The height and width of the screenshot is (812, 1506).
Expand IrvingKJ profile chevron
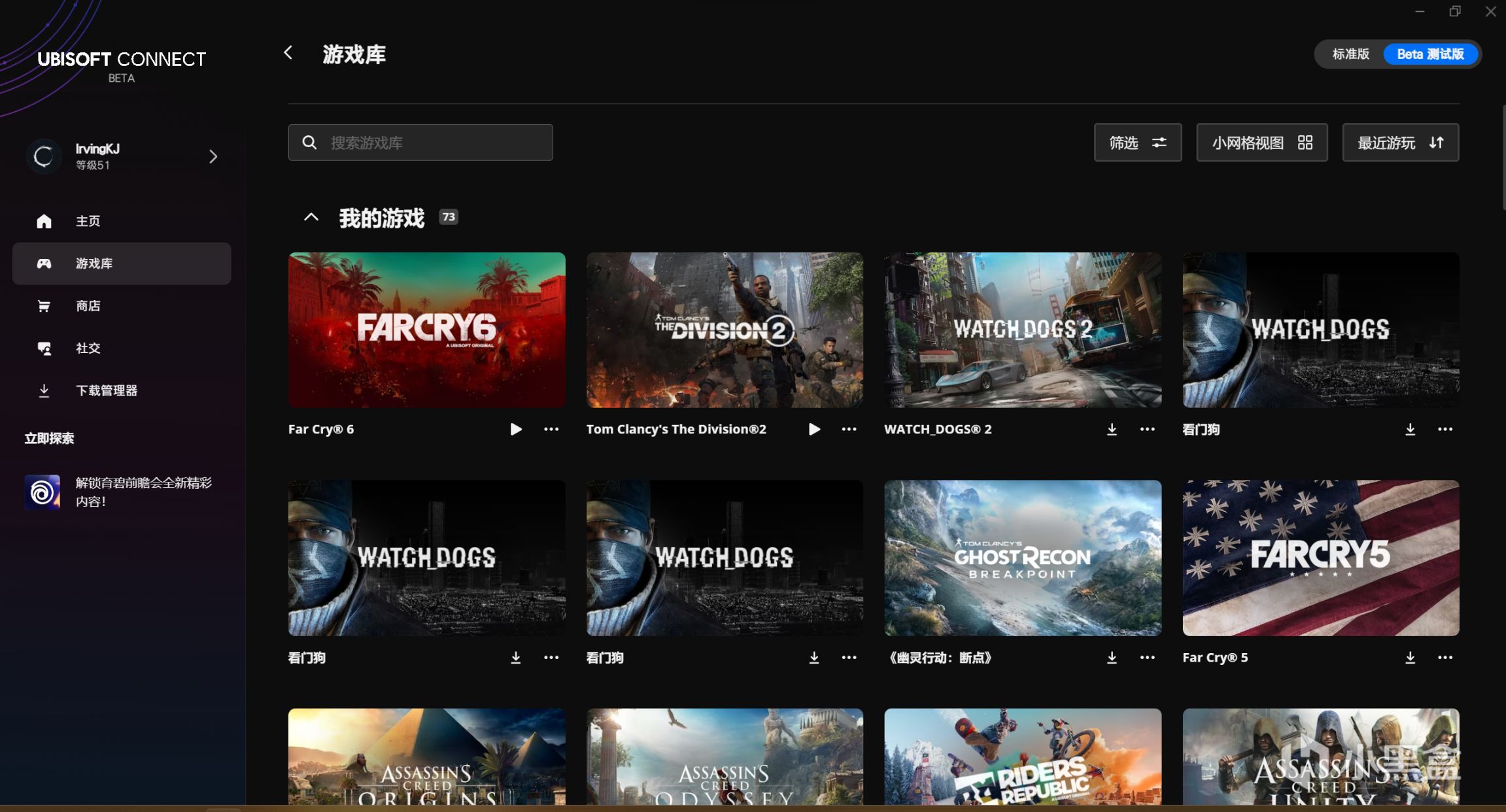pyautogui.click(x=213, y=156)
